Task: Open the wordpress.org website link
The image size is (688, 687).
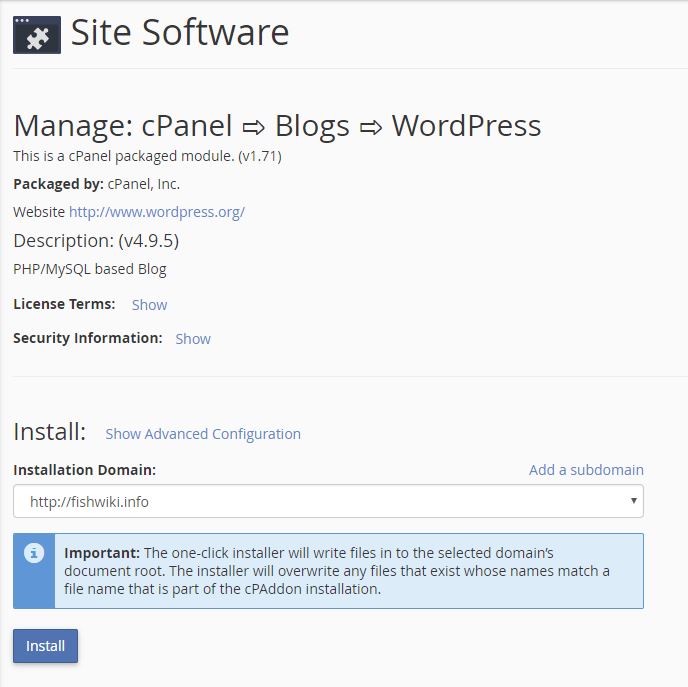Action: click(x=156, y=212)
